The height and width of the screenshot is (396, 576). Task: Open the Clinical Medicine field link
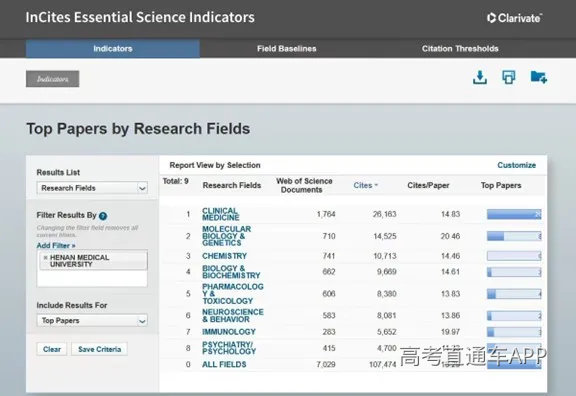pyautogui.click(x=220, y=214)
